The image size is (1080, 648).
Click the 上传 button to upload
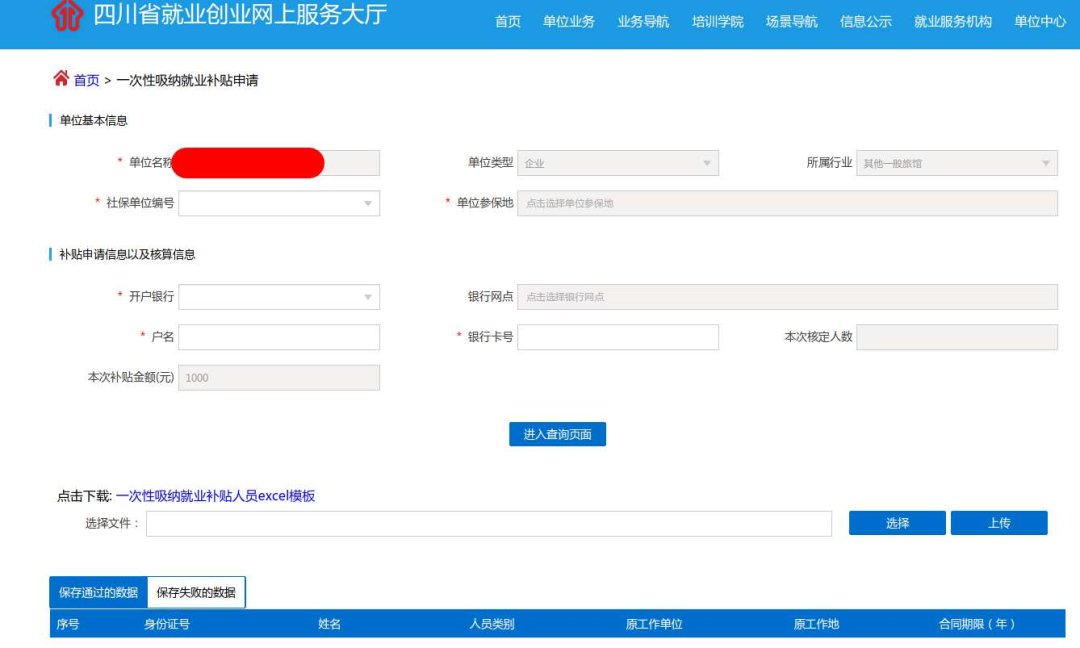click(1000, 522)
